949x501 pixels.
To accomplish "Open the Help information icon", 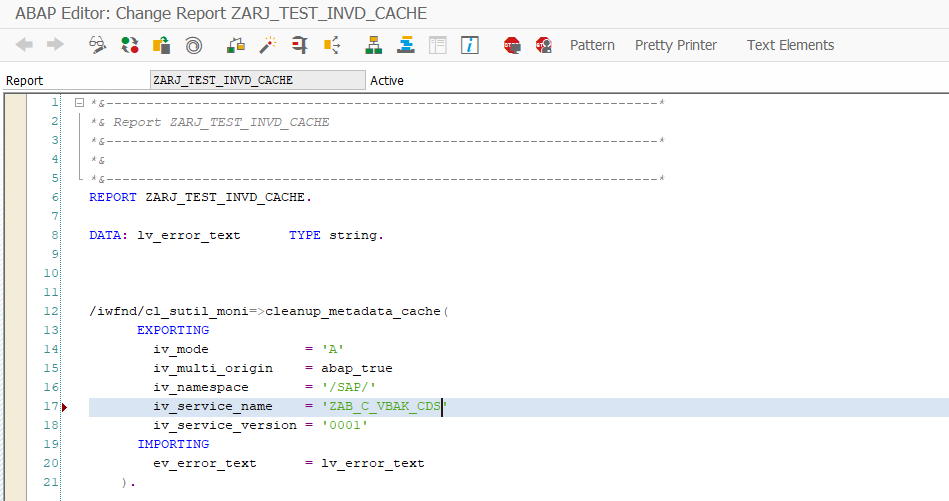I will click(470, 45).
